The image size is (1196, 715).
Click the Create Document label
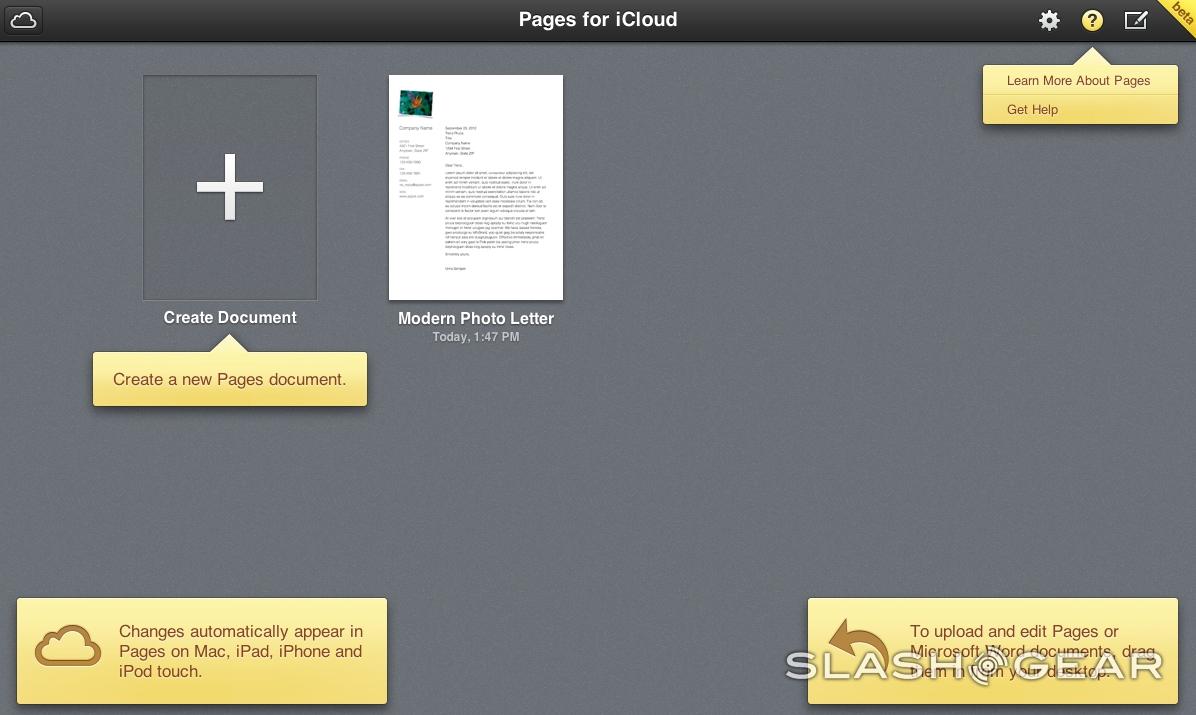click(x=230, y=318)
